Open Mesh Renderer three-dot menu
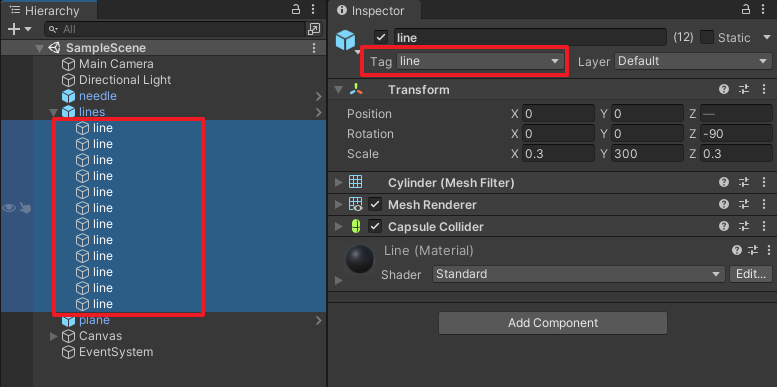Image resolution: width=777 pixels, height=387 pixels. 764,205
